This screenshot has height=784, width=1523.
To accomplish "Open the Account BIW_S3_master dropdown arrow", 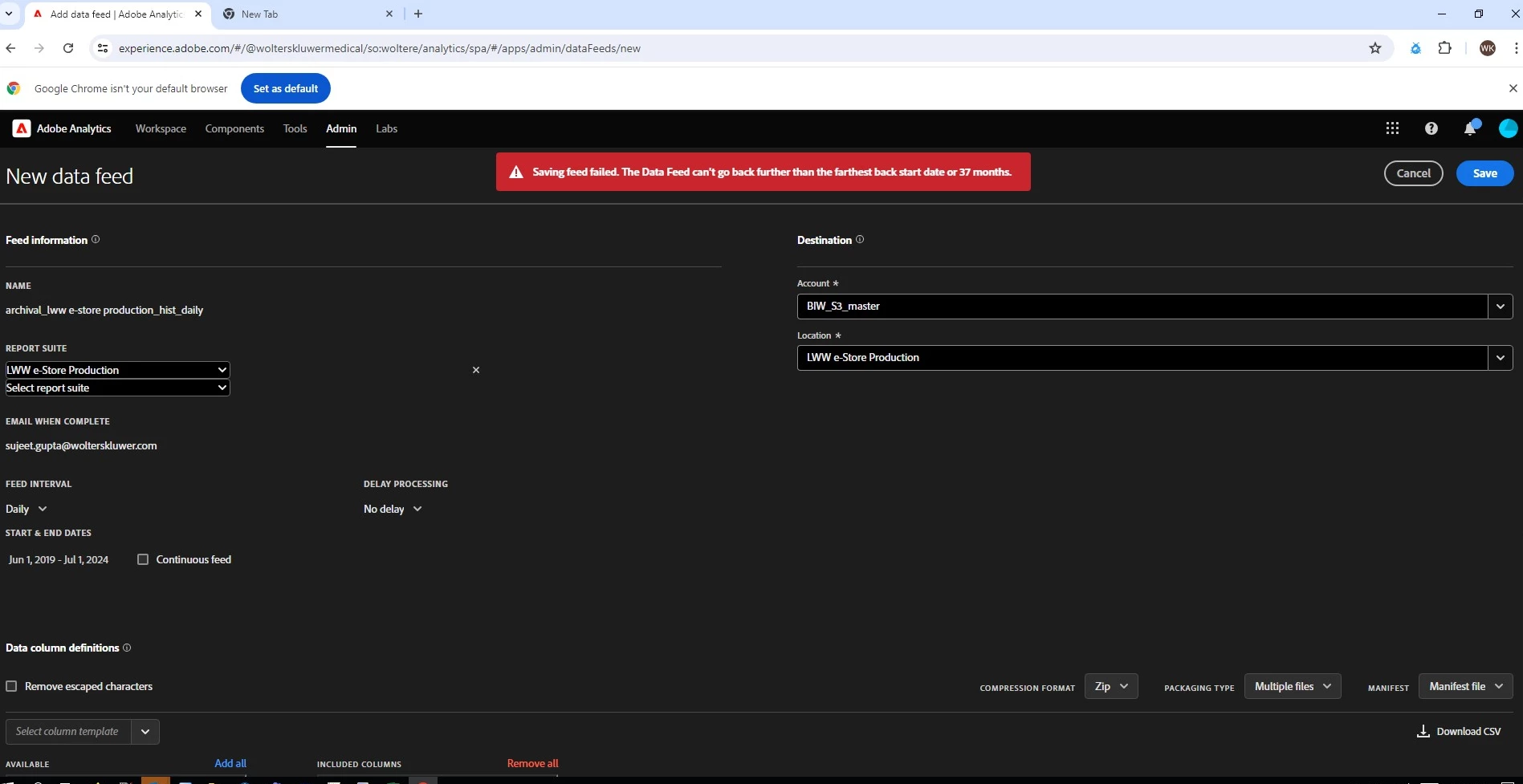I will click(x=1501, y=306).
